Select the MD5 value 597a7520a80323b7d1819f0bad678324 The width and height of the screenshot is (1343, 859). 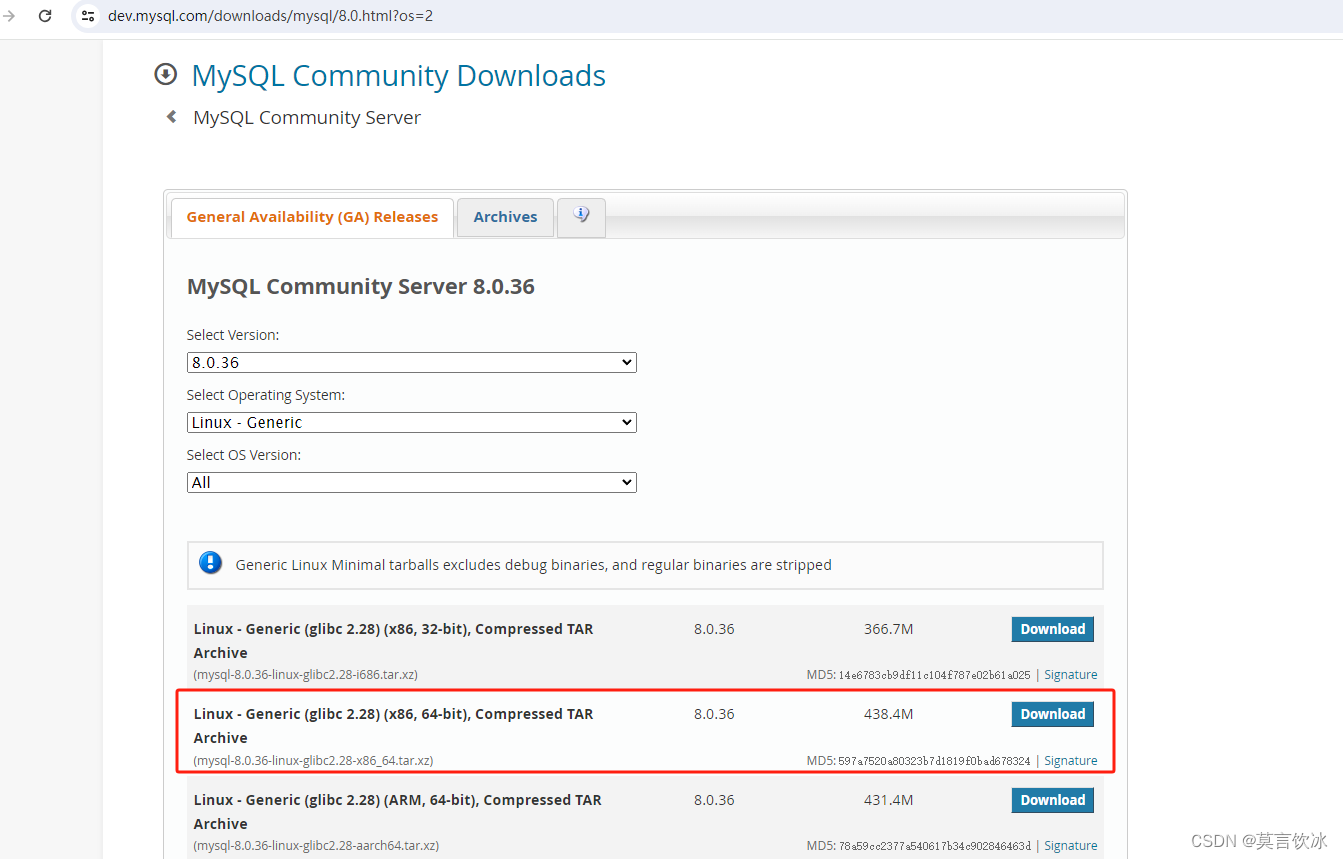pos(934,761)
